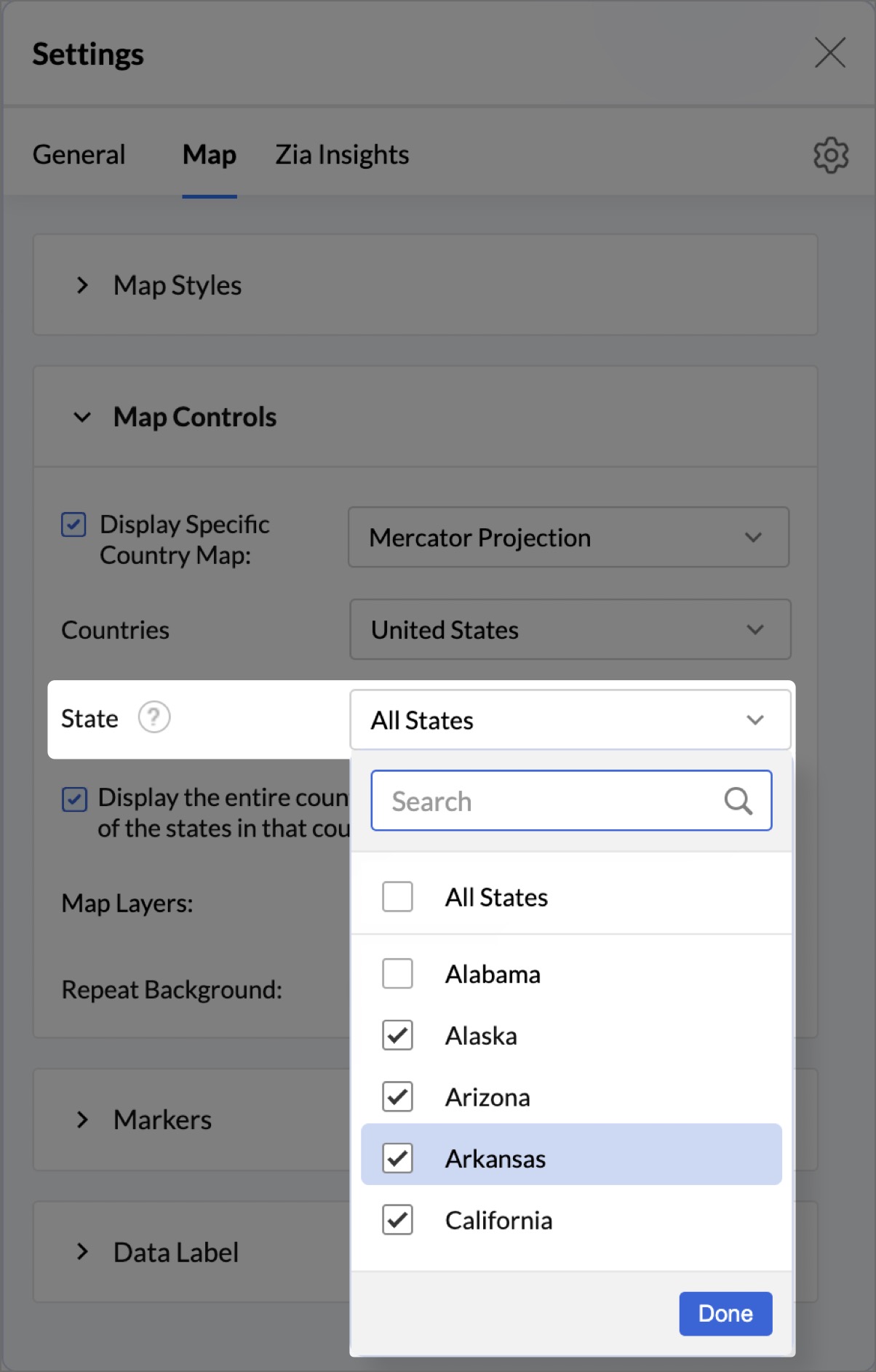Select the Alabama checkbox
876x1372 pixels.
coord(397,973)
